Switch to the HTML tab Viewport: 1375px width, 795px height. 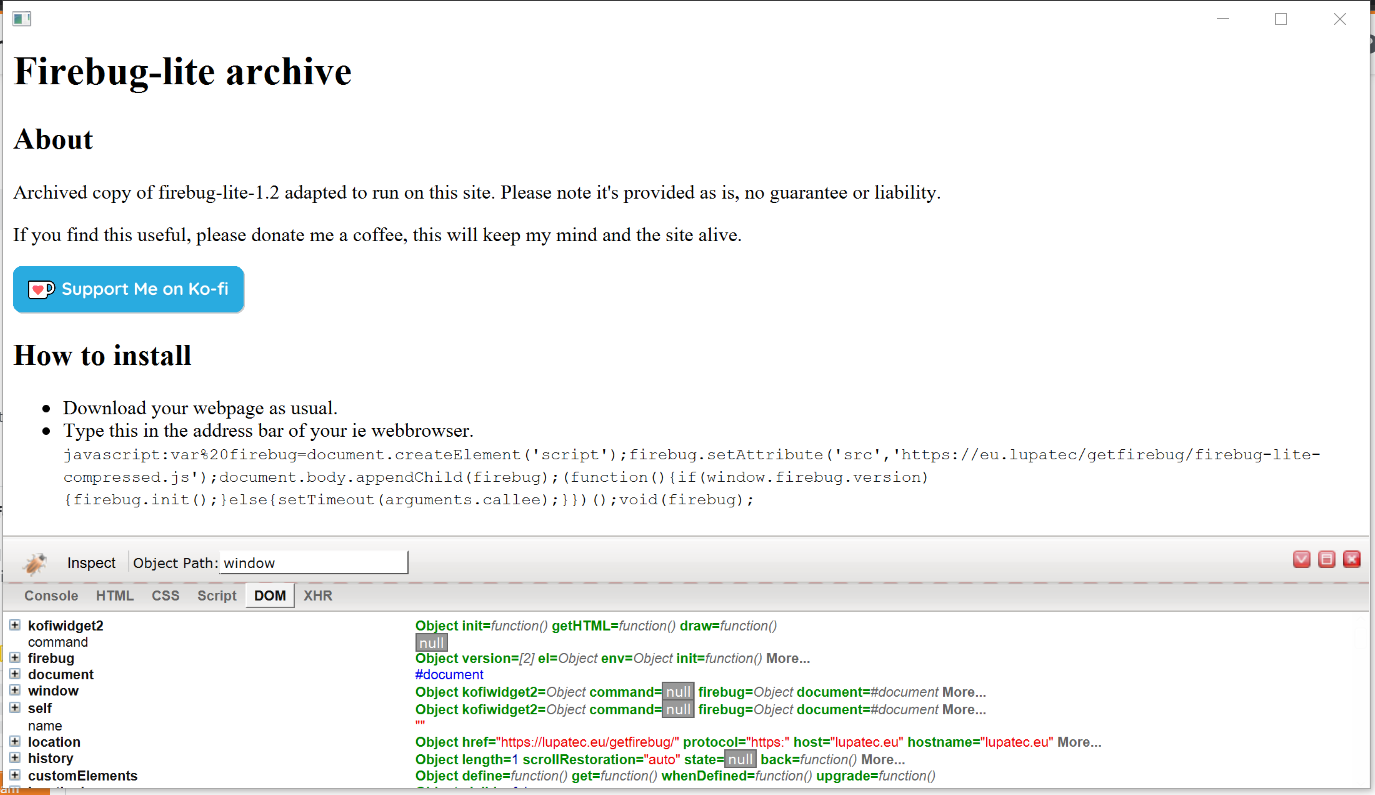click(115, 596)
